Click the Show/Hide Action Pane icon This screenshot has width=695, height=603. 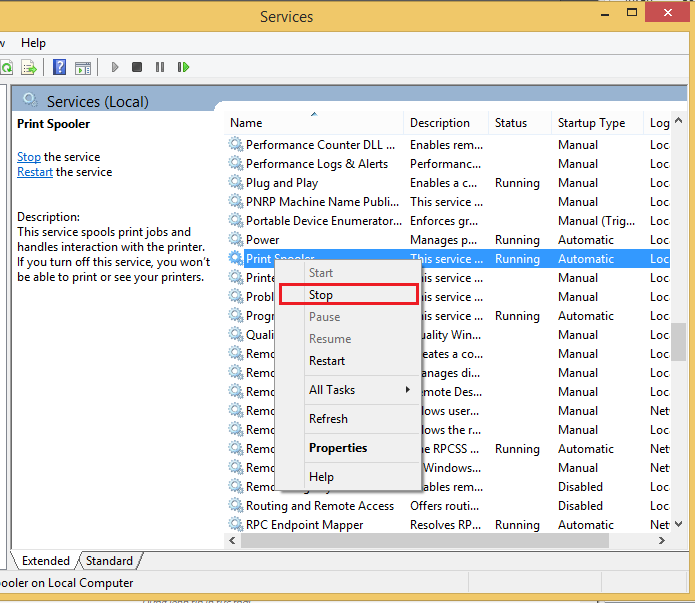(83, 68)
